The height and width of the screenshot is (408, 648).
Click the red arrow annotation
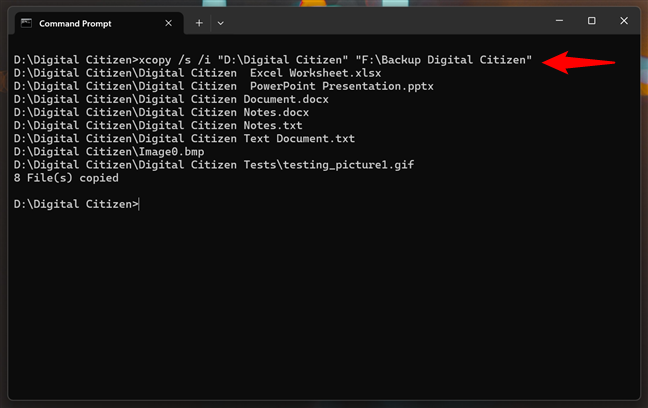pos(578,61)
